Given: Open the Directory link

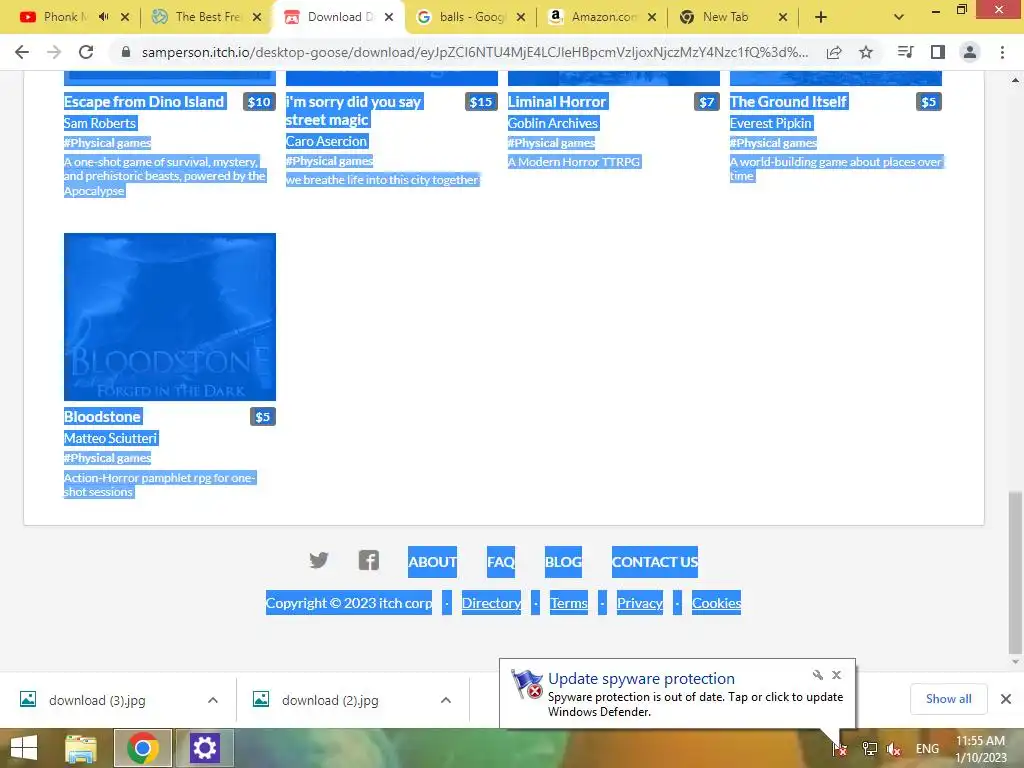Looking at the screenshot, I should (x=491, y=603).
